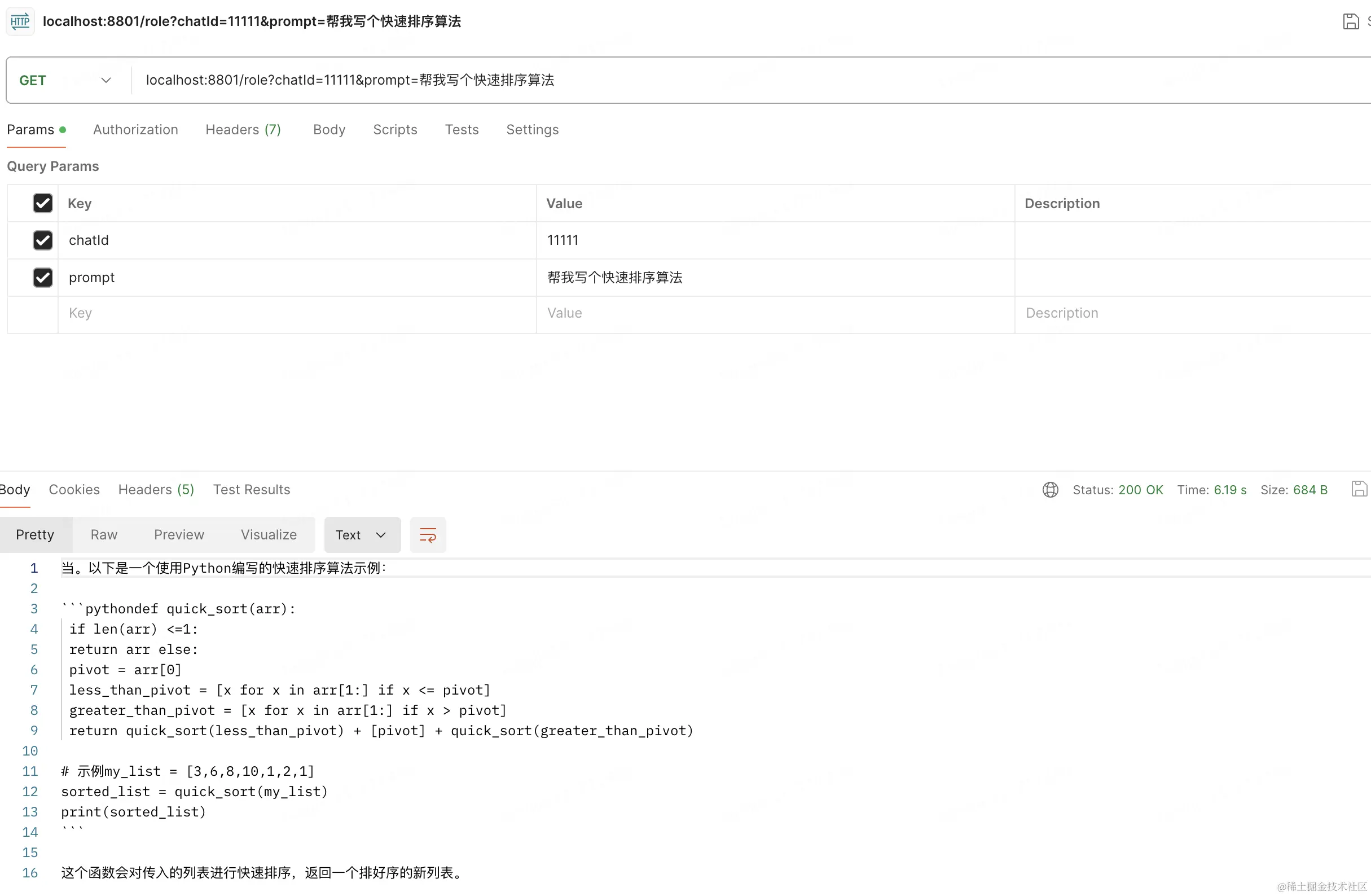Disable the prompt parameter checkbox
Screen dimensions: 1371x896
click(x=43, y=278)
